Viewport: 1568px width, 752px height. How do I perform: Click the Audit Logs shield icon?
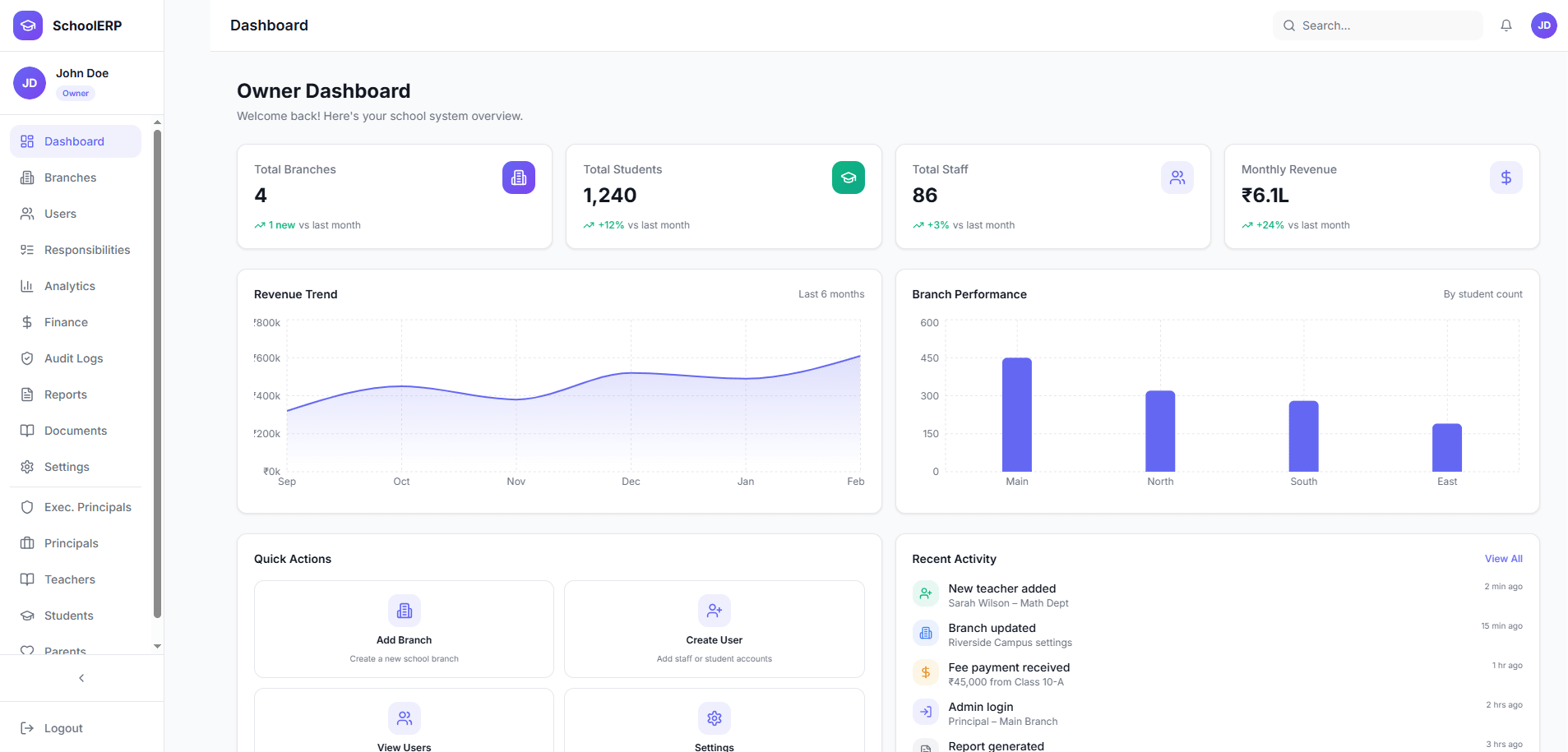click(27, 358)
